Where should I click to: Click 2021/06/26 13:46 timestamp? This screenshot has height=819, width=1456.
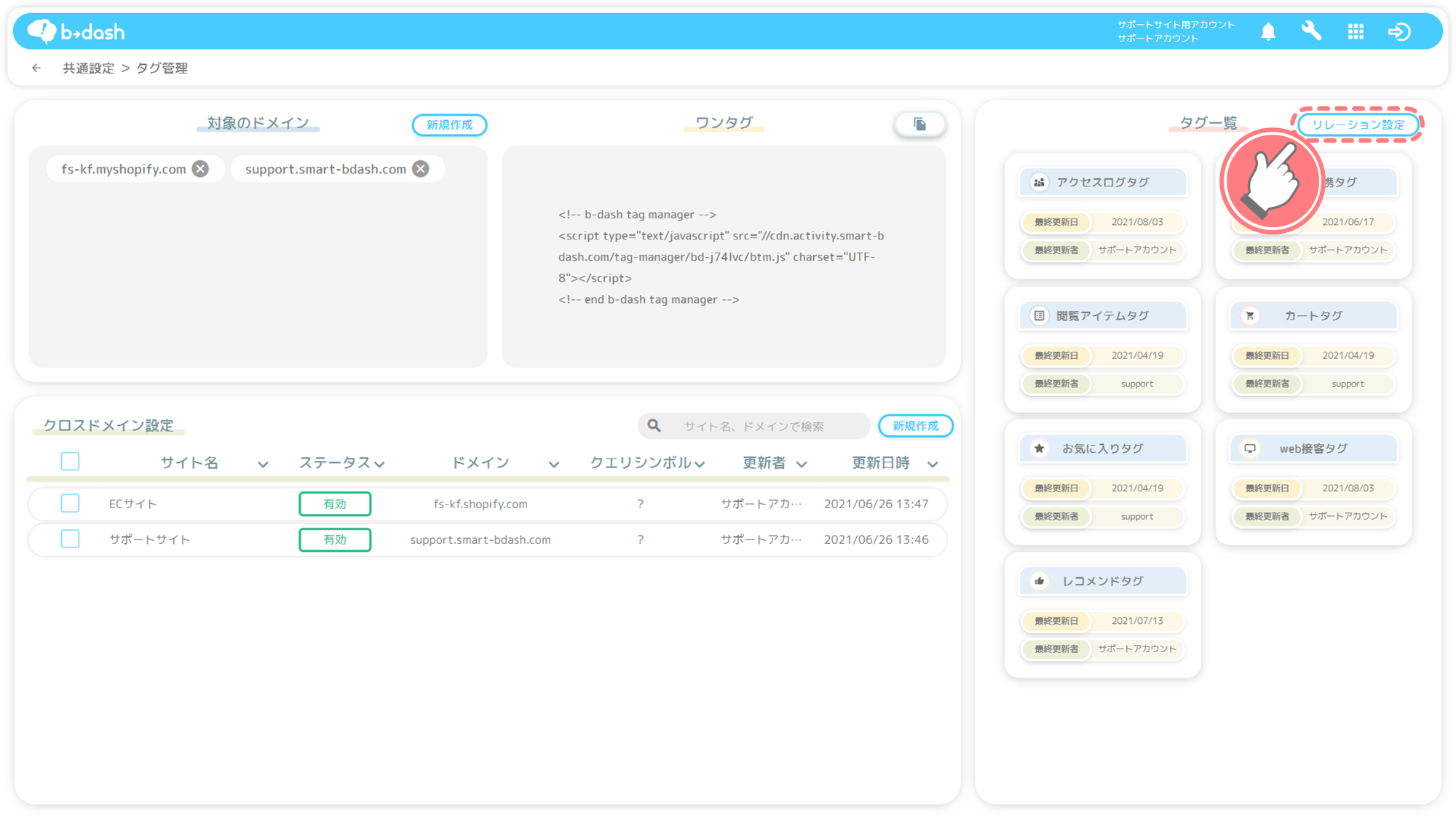876,539
